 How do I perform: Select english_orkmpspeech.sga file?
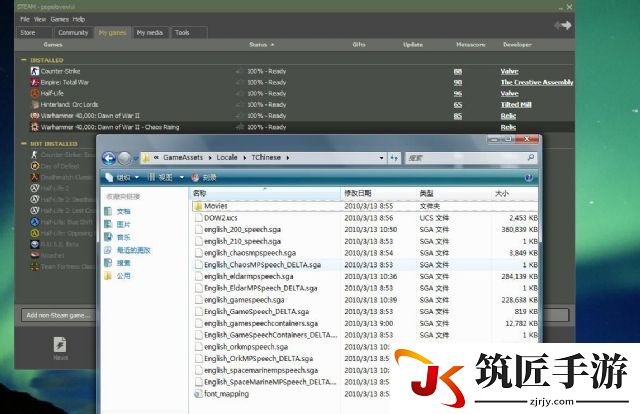(246, 347)
